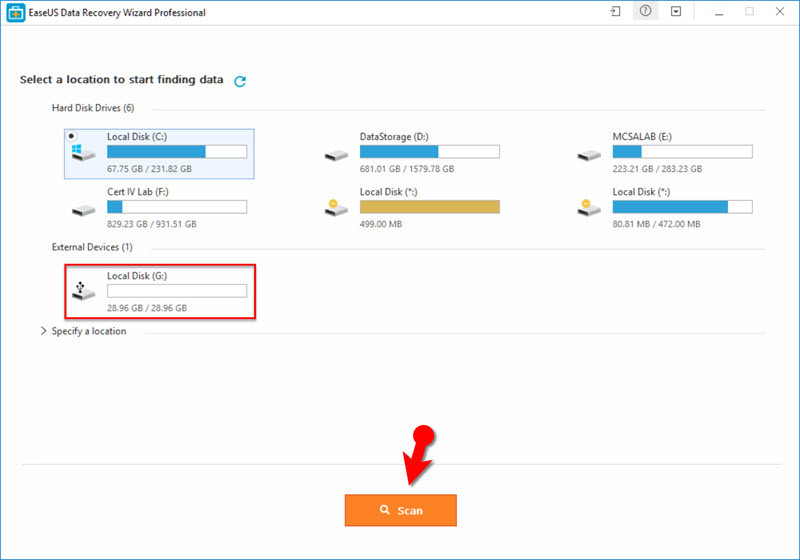
Task: Toggle the Local Disk (C:) radio button
Action: pyautogui.click(x=71, y=136)
